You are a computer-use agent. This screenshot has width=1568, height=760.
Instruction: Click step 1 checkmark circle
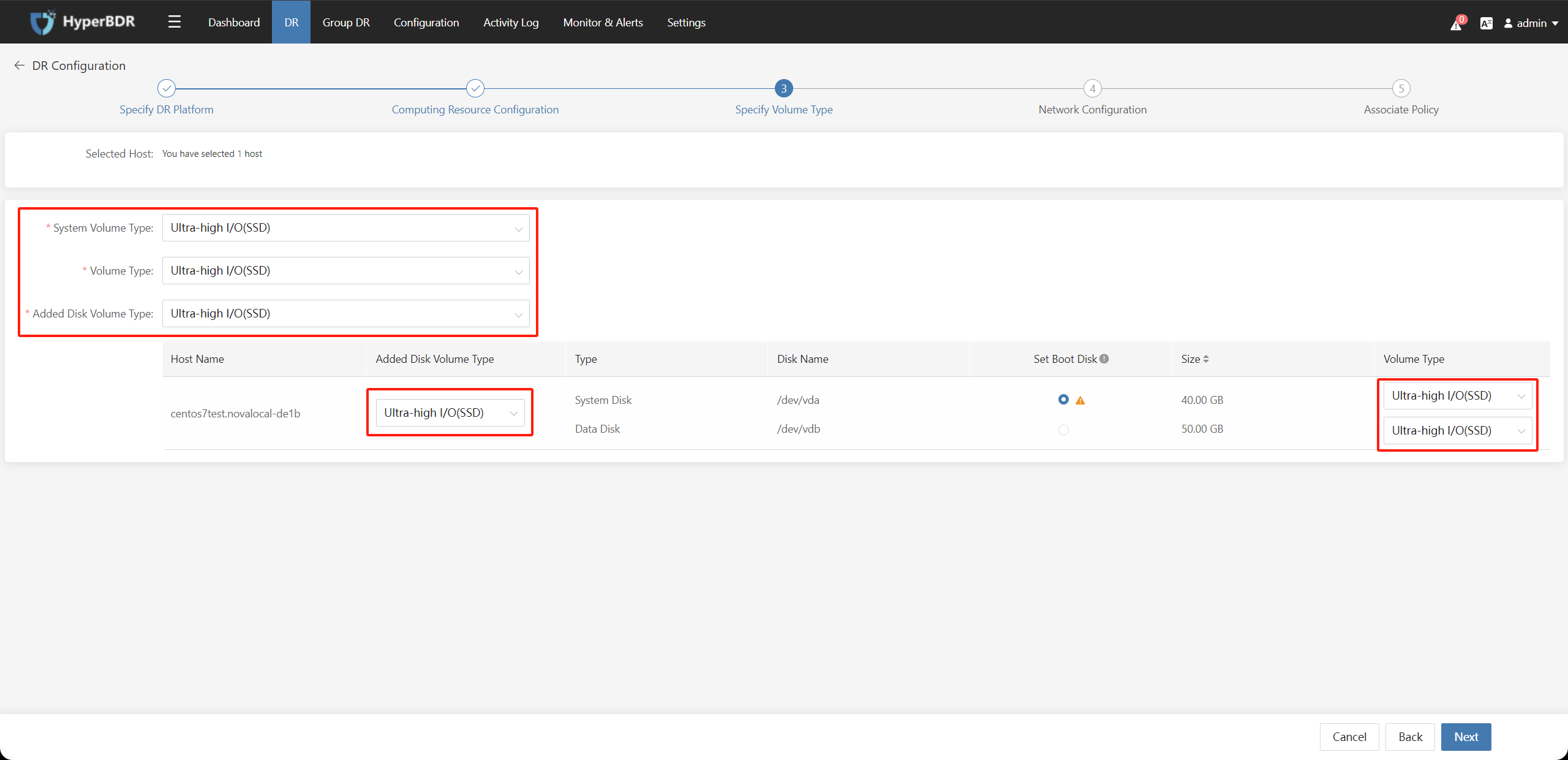(167, 88)
